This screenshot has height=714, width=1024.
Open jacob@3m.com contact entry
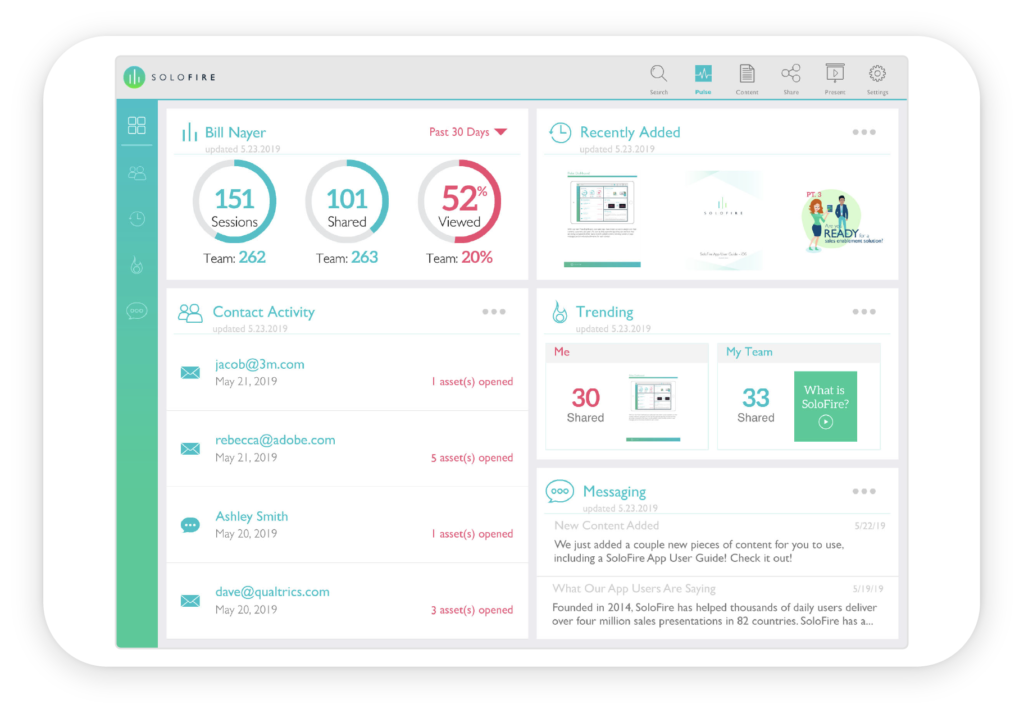pyautogui.click(x=260, y=364)
